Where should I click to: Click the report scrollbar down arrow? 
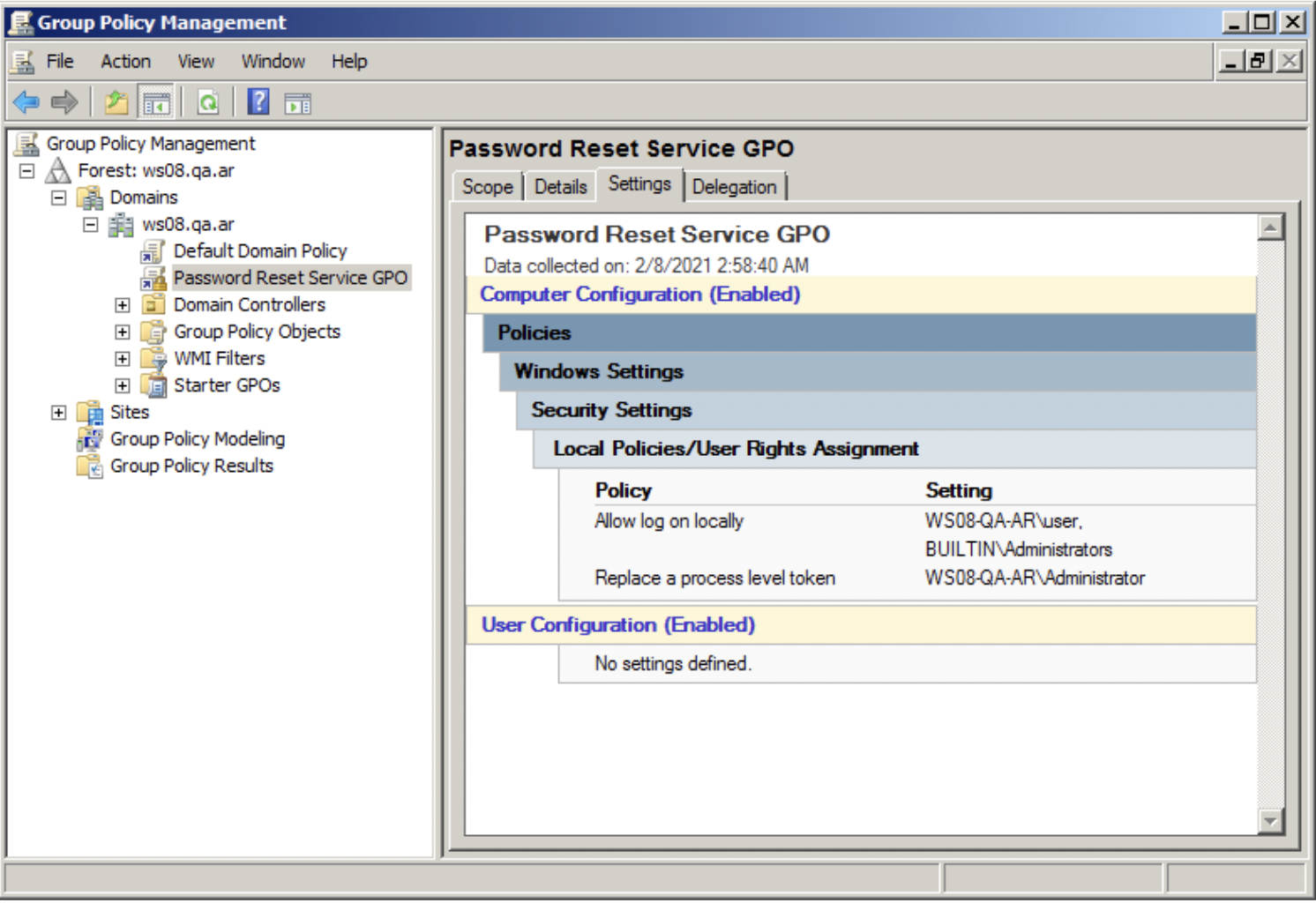click(1270, 820)
